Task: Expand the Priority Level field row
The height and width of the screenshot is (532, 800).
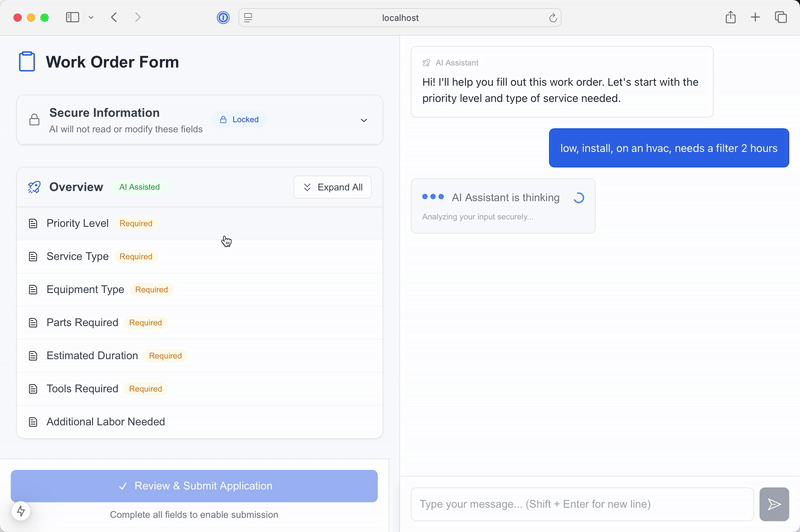Action: [199, 224]
